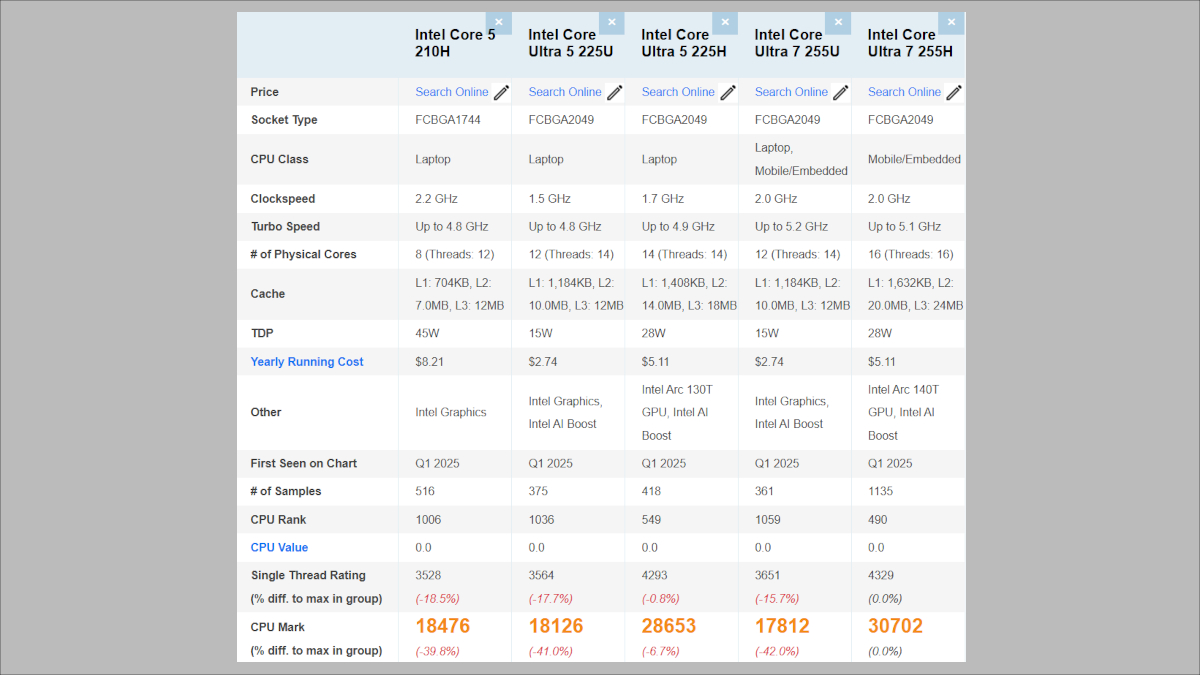
Task: Click edit pencil for Ultra 7 255U price
Action: pyautogui.click(x=841, y=92)
